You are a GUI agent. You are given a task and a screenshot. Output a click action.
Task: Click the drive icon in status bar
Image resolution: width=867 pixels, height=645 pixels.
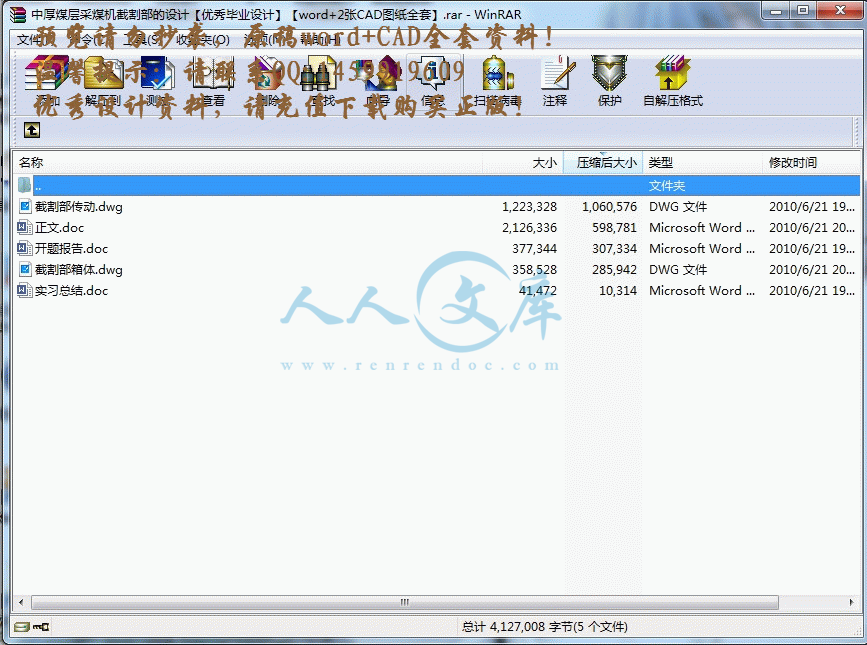point(22,627)
